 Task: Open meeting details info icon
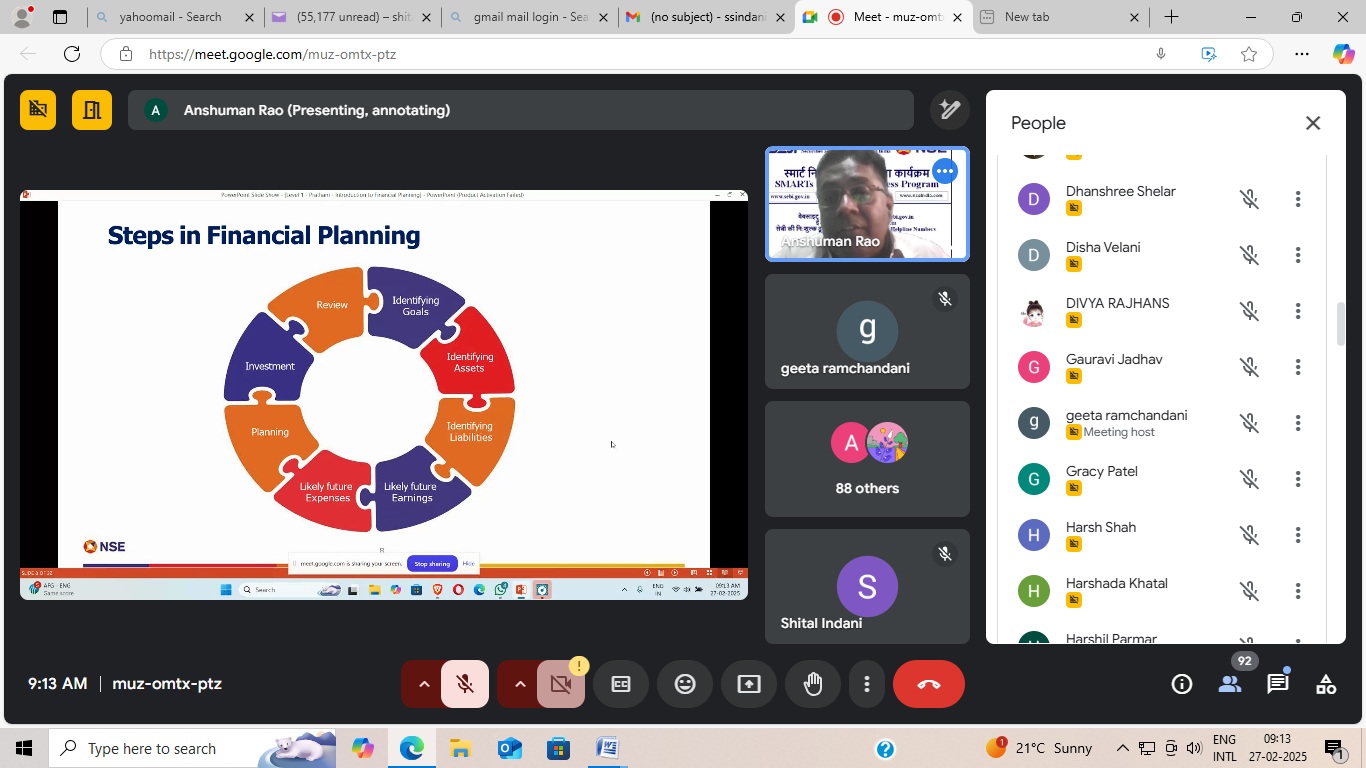click(x=1182, y=684)
